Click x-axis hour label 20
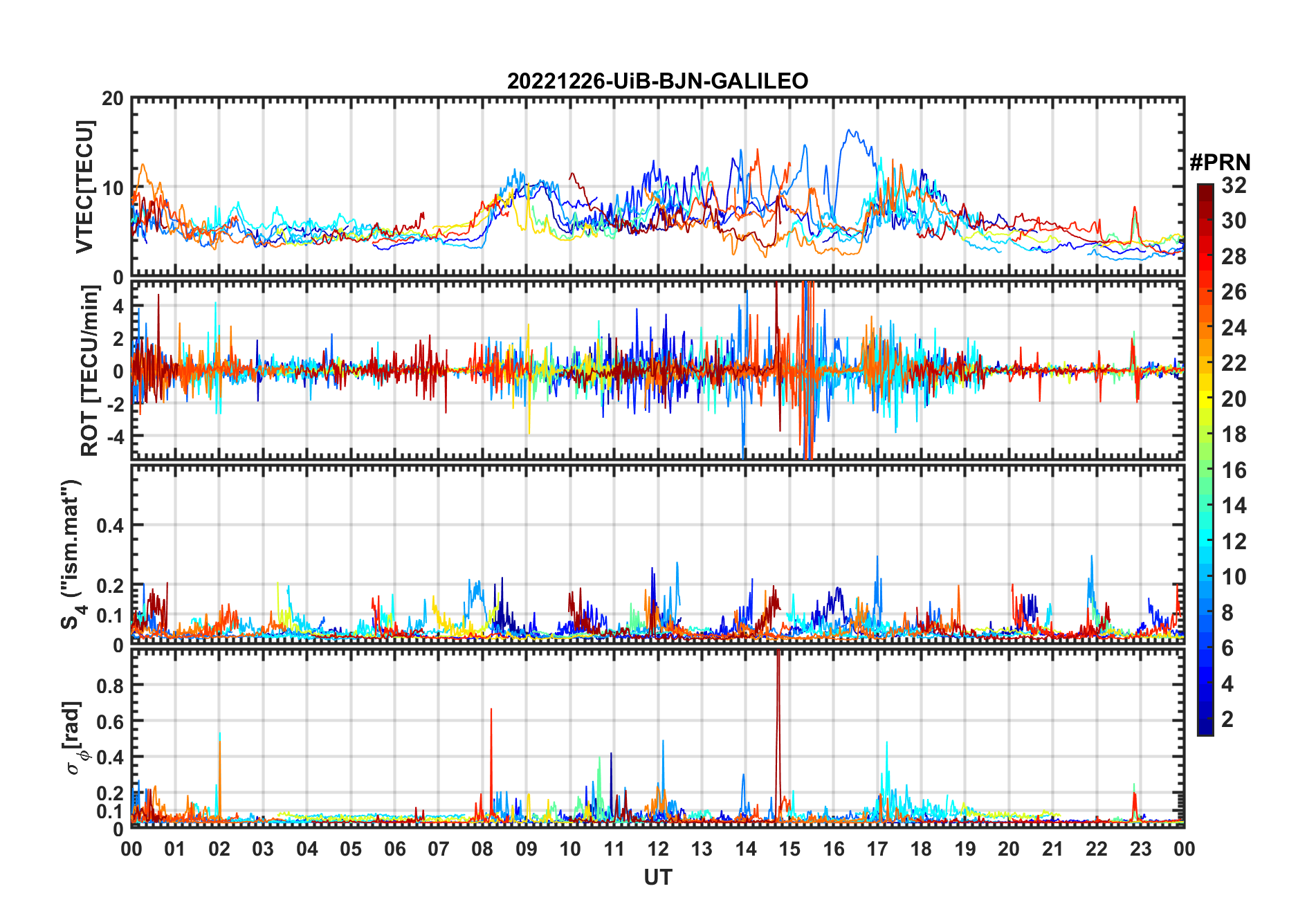This screenshot has height=920, width=1316. 1009,849
